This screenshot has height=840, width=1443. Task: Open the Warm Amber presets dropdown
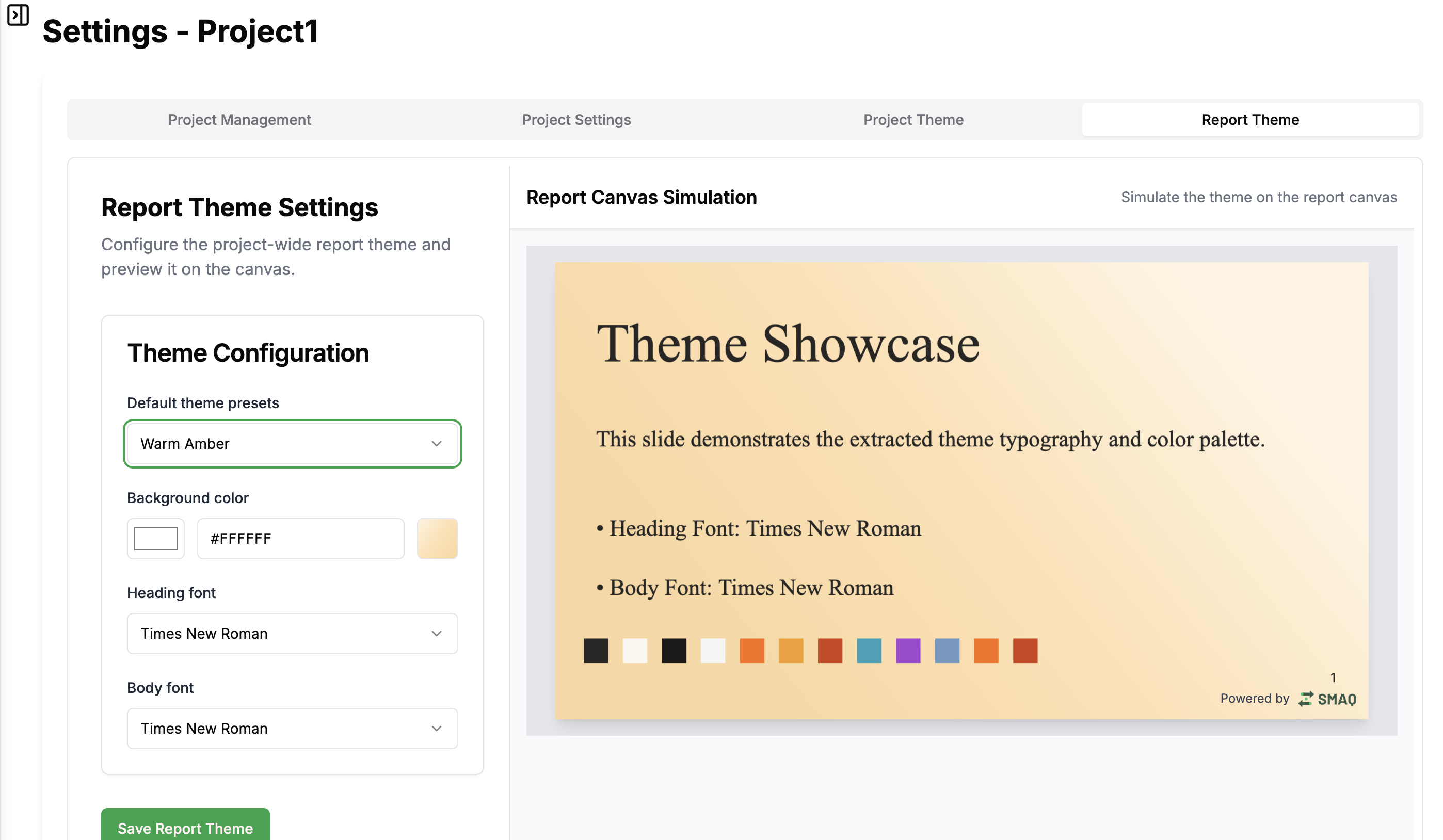click(292, 444)
